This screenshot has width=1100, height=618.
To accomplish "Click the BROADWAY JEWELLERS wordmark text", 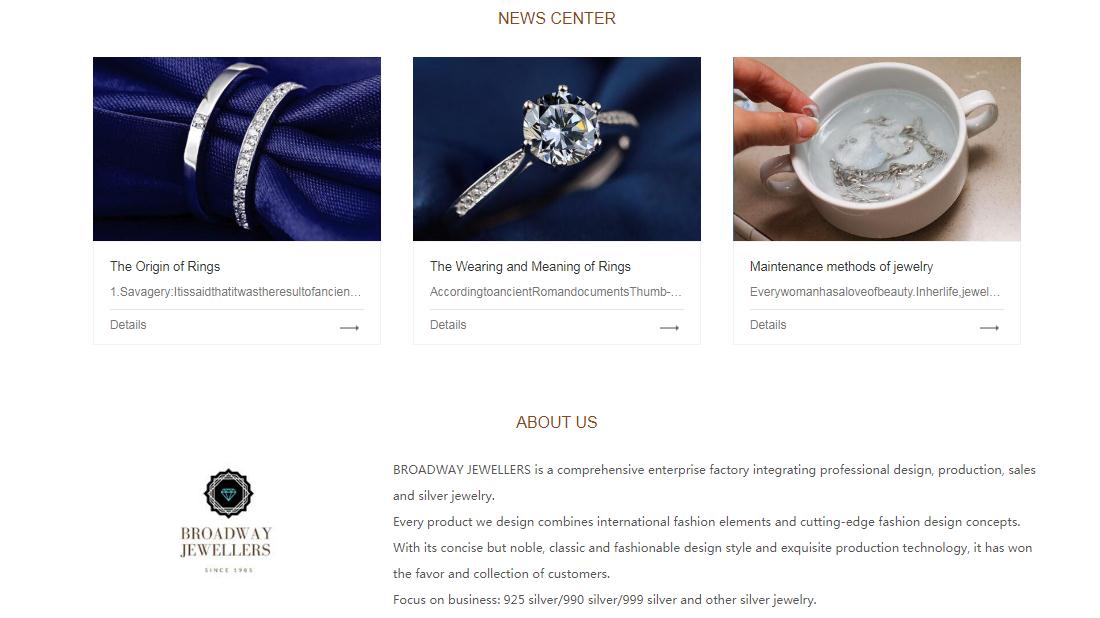I will 226,542.
